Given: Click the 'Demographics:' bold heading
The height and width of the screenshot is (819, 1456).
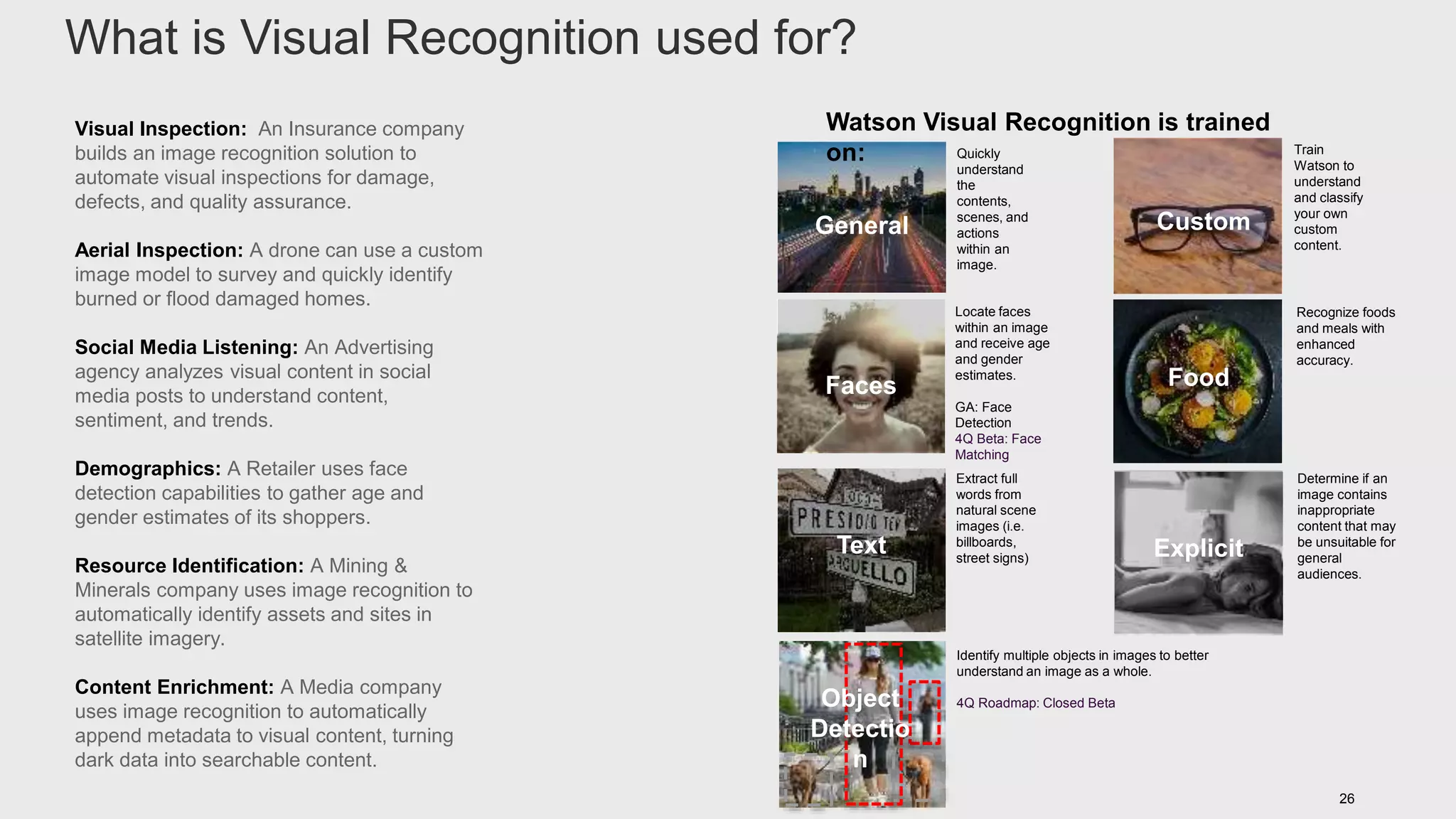Looking at the screenshot, I should click(x=148, y=469).
